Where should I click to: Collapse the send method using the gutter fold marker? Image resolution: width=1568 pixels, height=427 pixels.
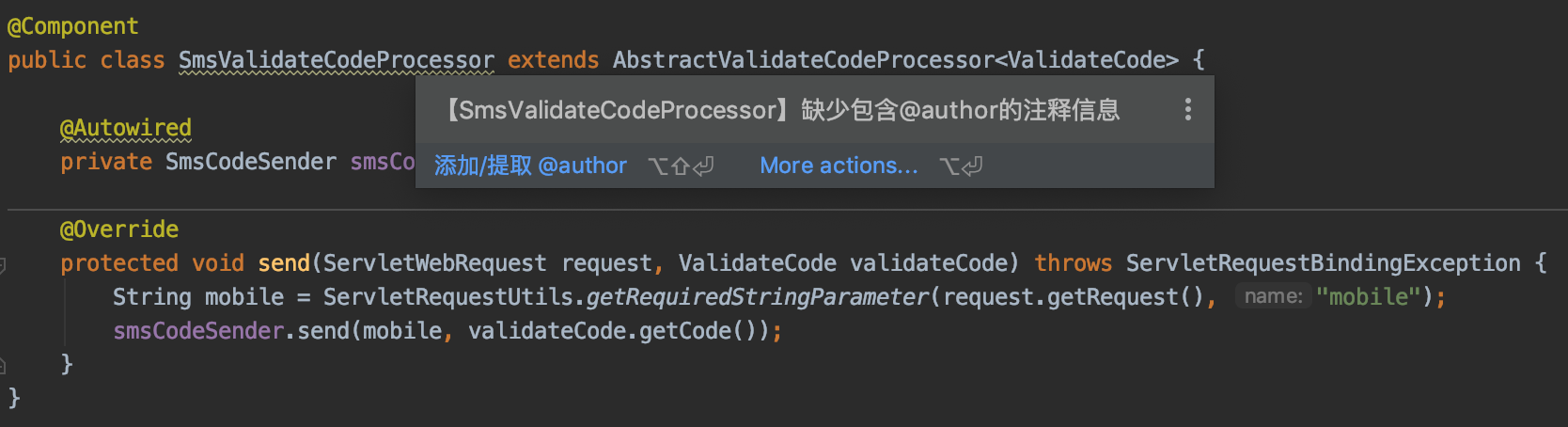(x=3, y=264)
